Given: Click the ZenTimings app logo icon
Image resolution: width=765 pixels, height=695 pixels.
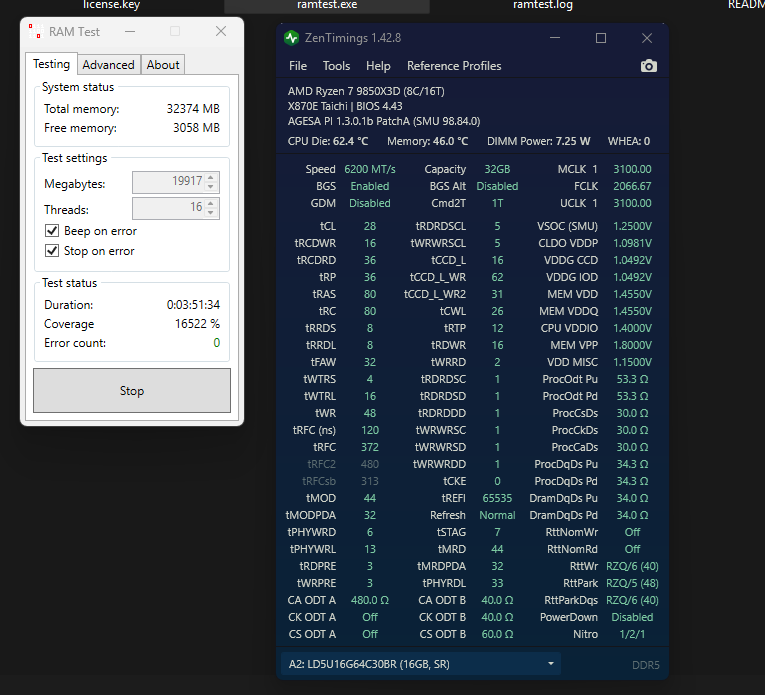Looking at the screenshot, I should point(291,38).
